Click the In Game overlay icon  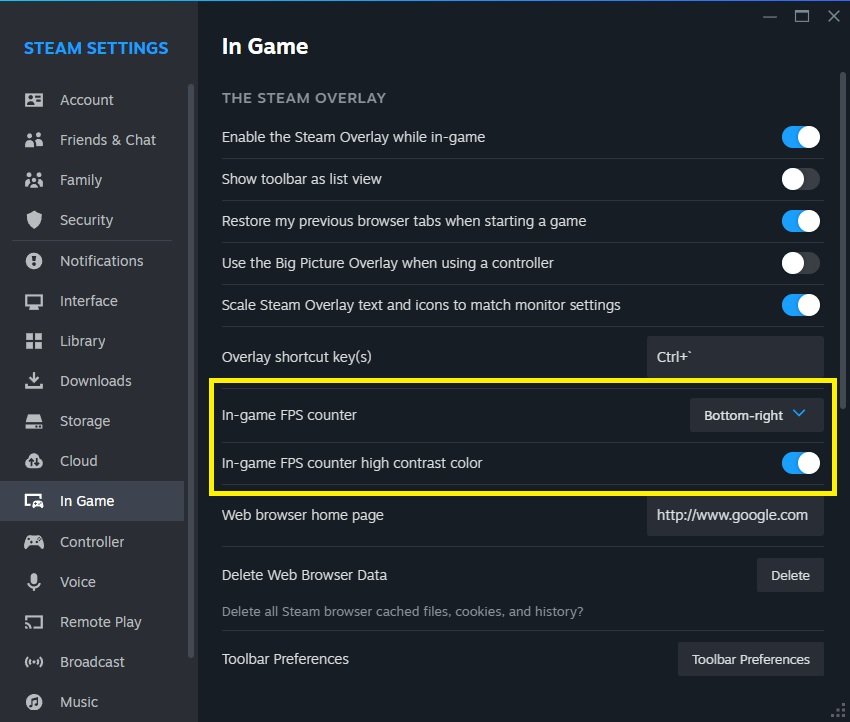pyautogui.click(x=34, y=501)
